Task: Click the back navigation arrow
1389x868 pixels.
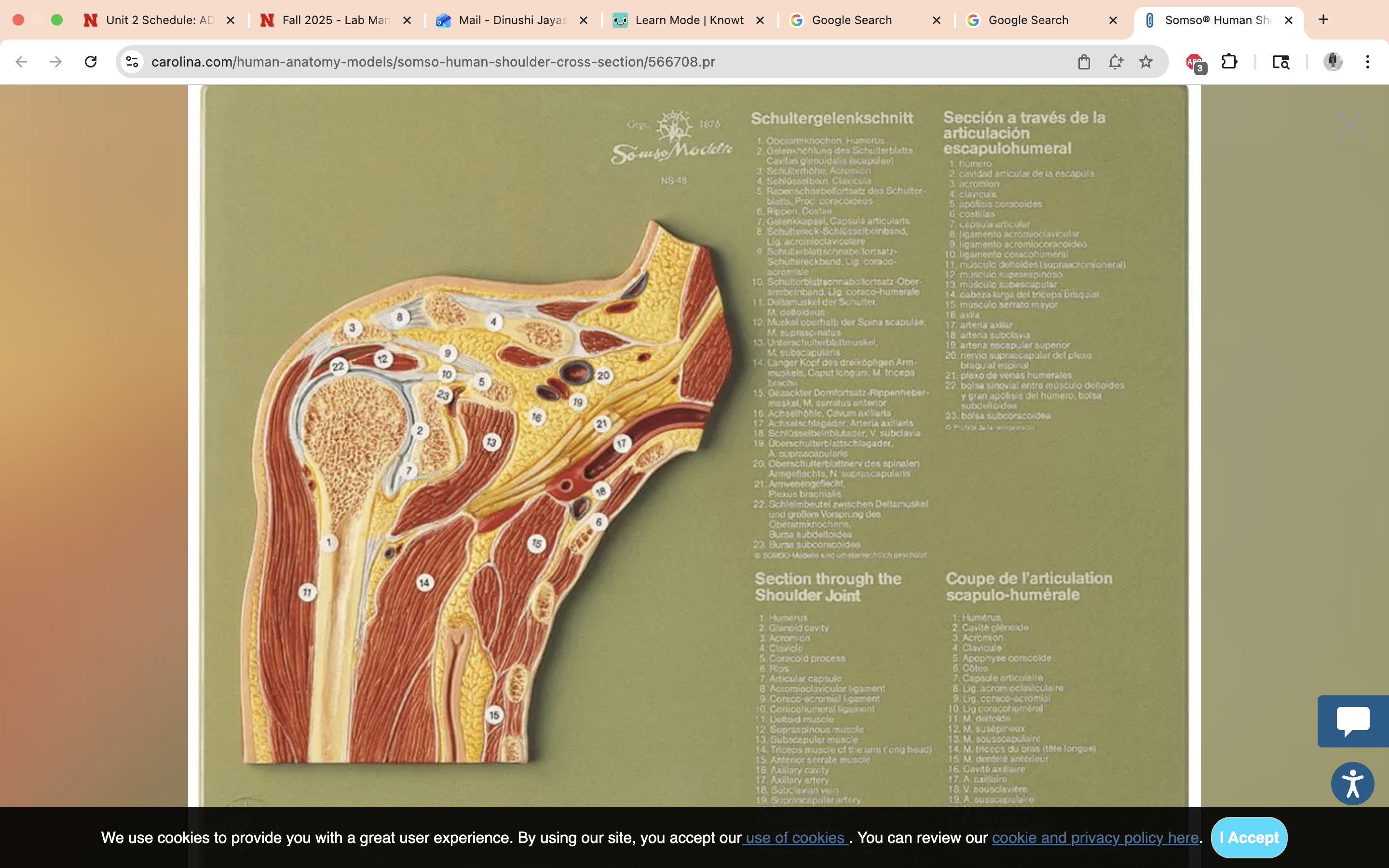Action: coord(22,61)
